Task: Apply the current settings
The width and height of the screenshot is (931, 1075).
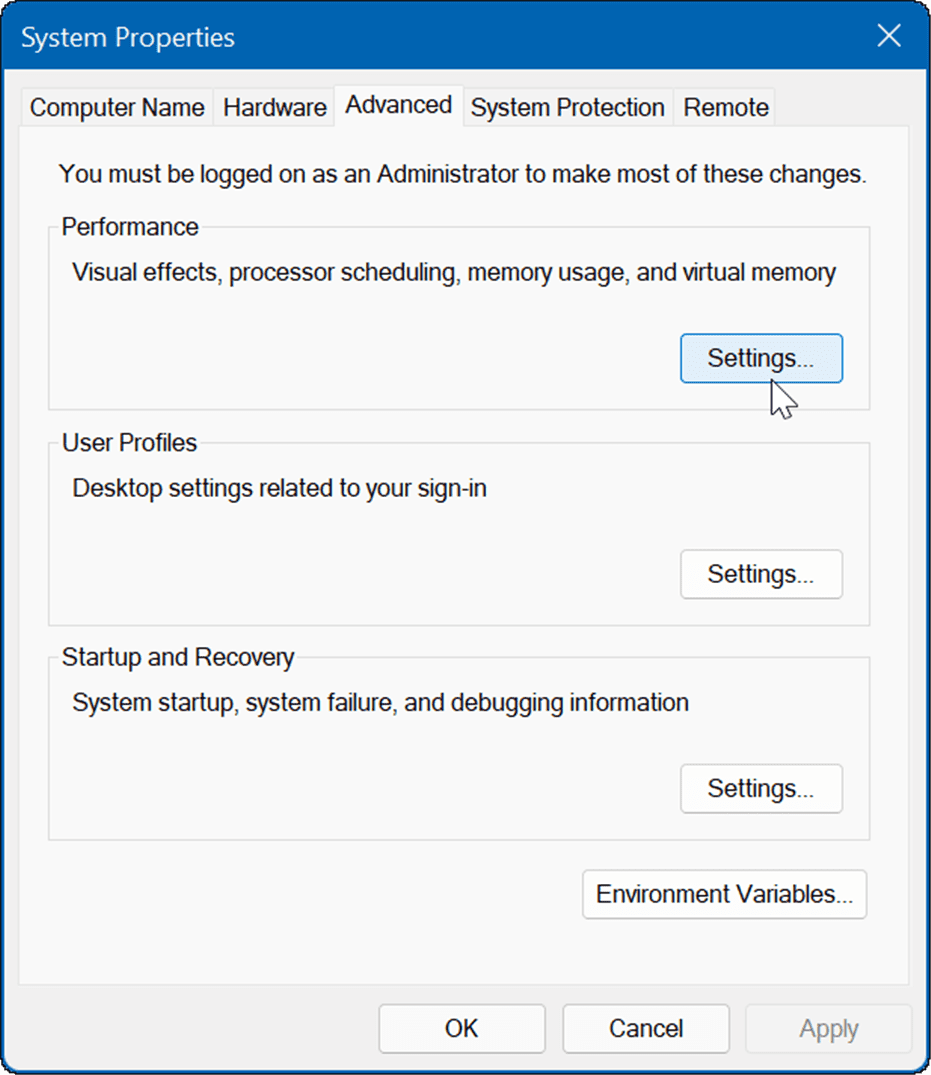Action: (x=828, y=1028)
